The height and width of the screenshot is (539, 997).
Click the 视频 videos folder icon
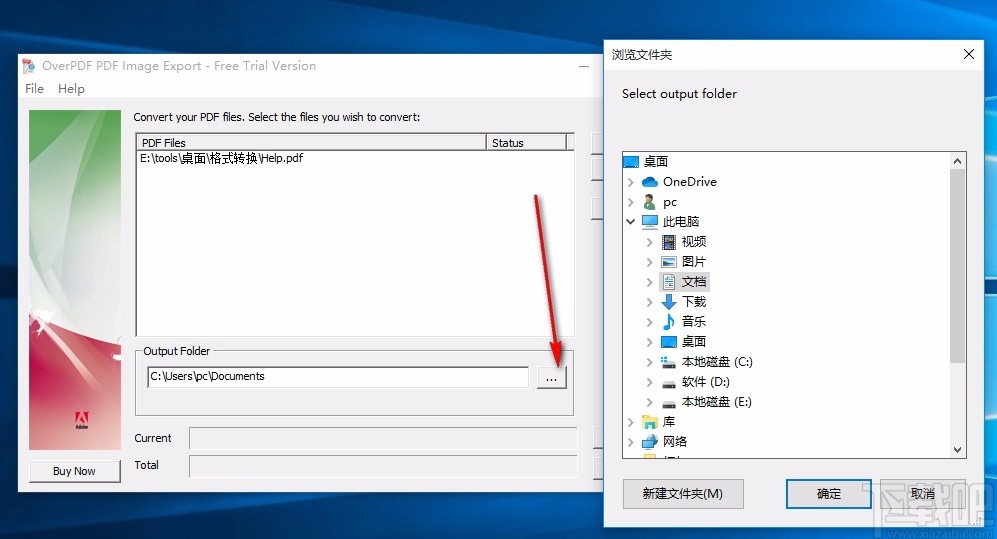coord(669,242)
